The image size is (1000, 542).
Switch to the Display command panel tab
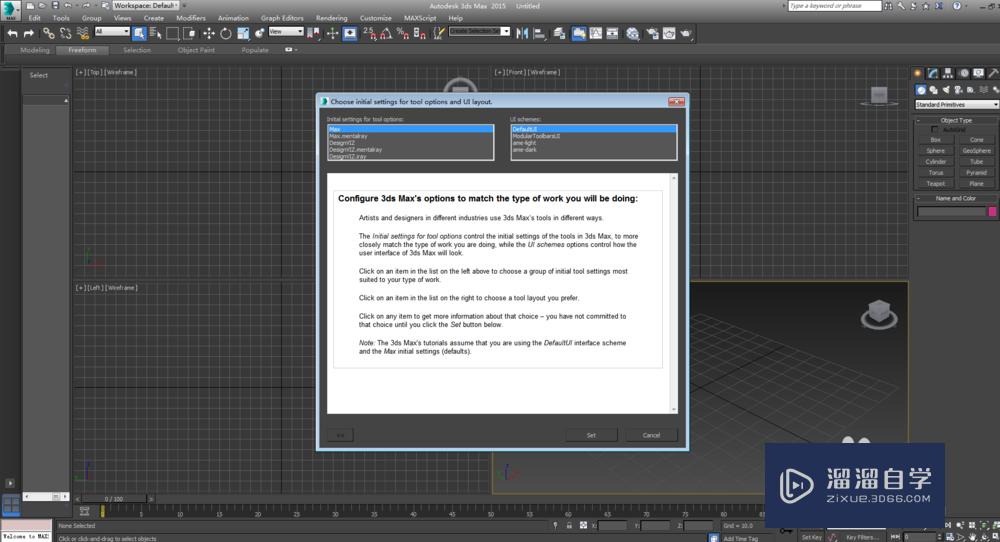tap(978, 73)
